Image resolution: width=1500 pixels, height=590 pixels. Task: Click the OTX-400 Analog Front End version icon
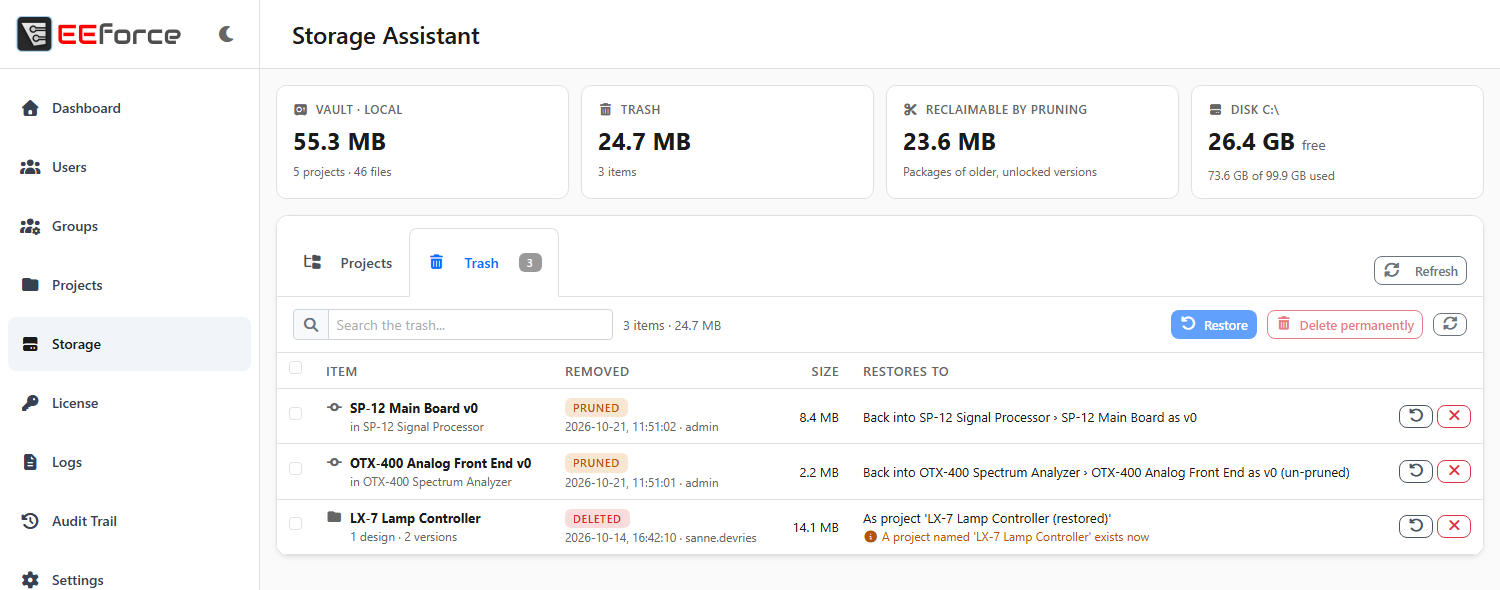[x=334, y=463]
